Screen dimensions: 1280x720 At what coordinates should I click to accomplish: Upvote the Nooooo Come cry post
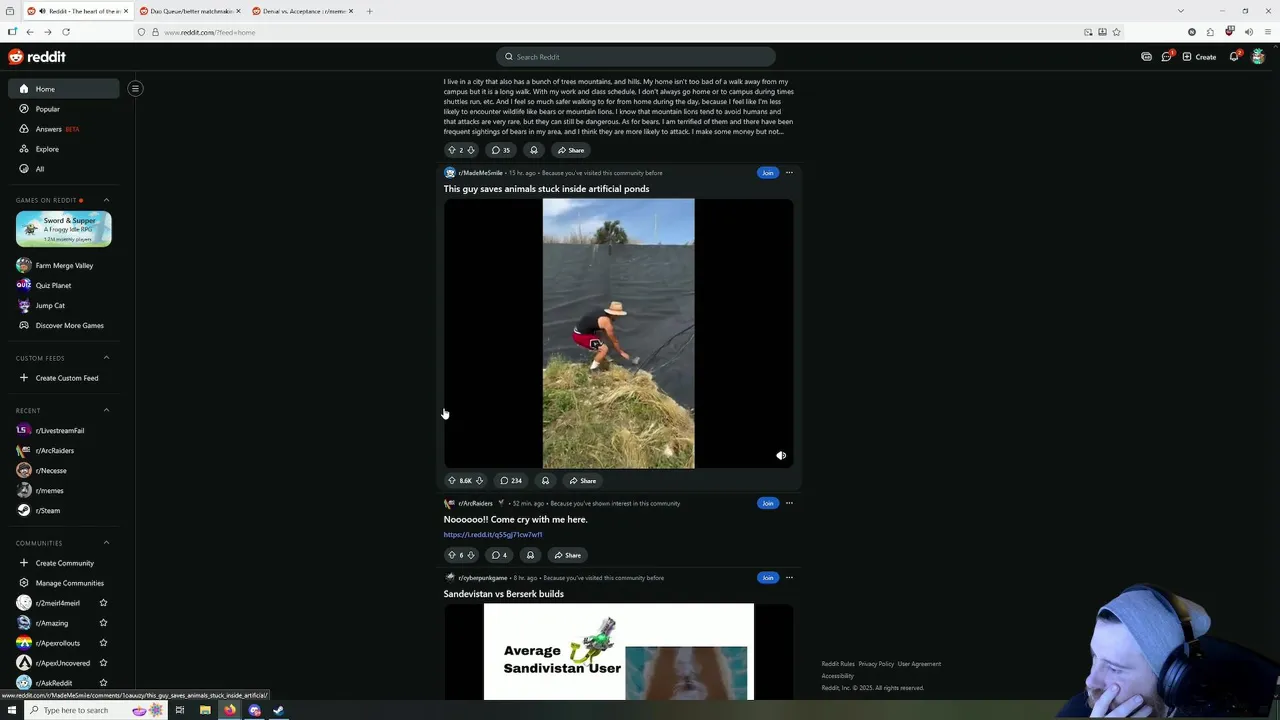click(x=452, y=555)
